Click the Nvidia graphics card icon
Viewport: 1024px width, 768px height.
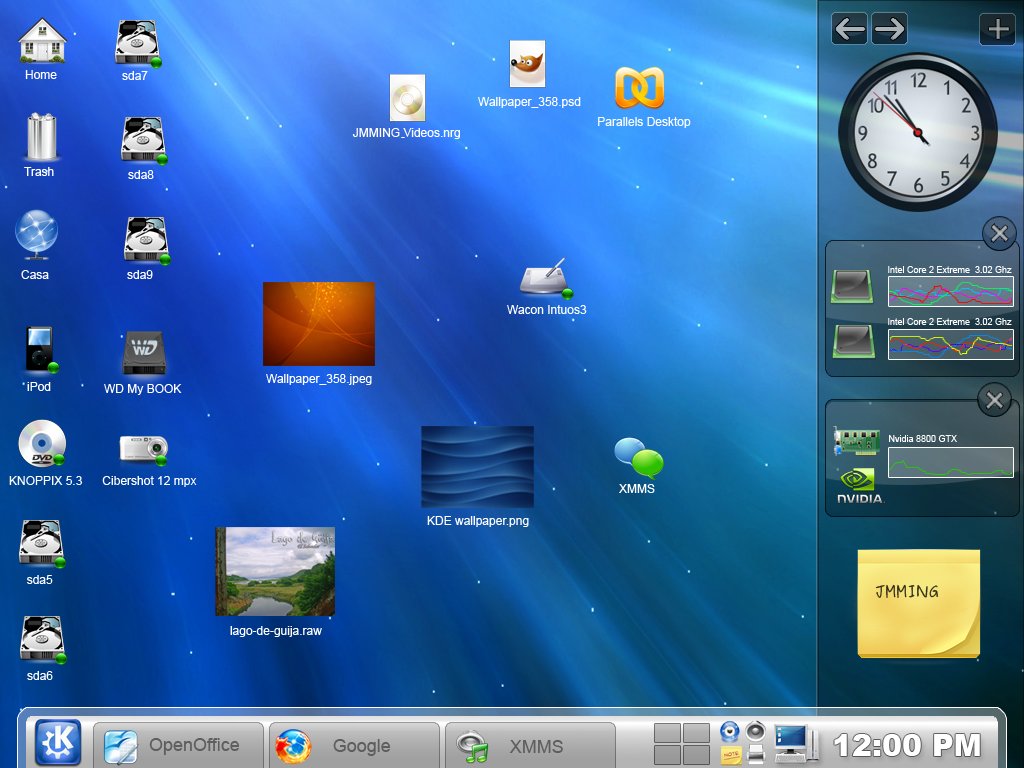click(x=856, y=441)
